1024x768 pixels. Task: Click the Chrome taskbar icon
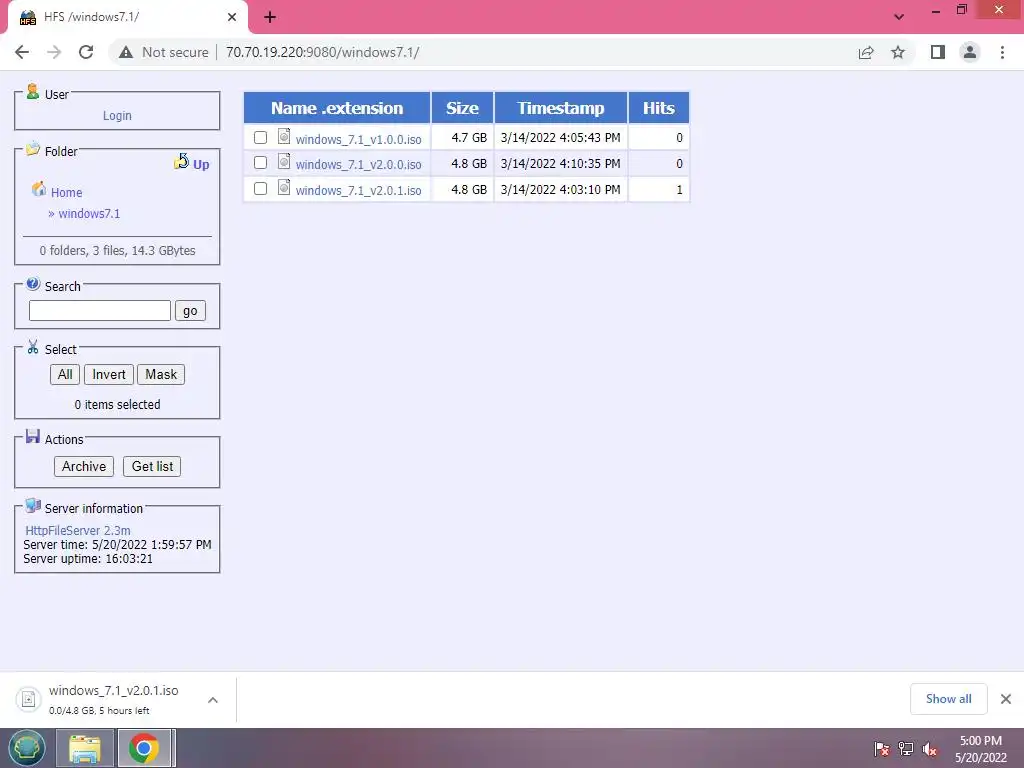[x=144, y=748]
